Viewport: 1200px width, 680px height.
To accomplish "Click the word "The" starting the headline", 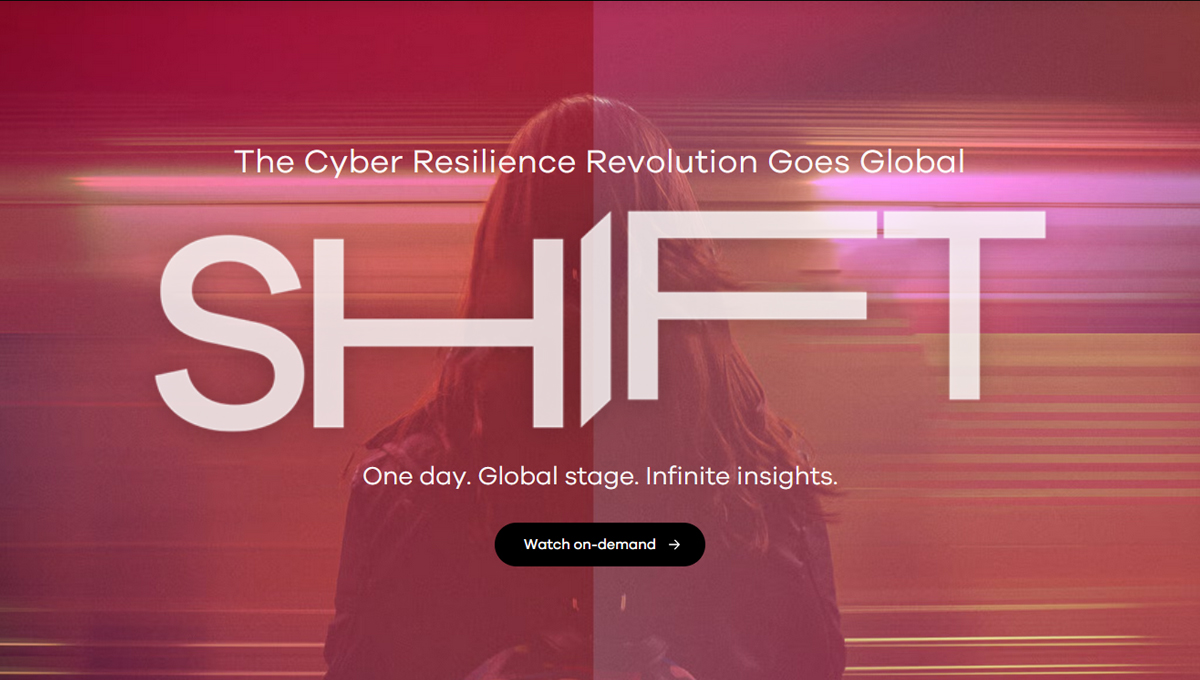I will 264,160.
